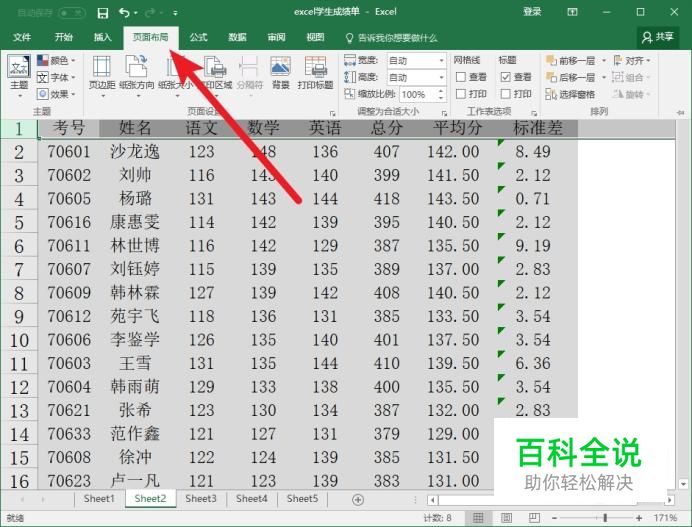Toggle Headings Print (打印) checkbox
The image size is (692, 527).
click(x=506, y=94)
